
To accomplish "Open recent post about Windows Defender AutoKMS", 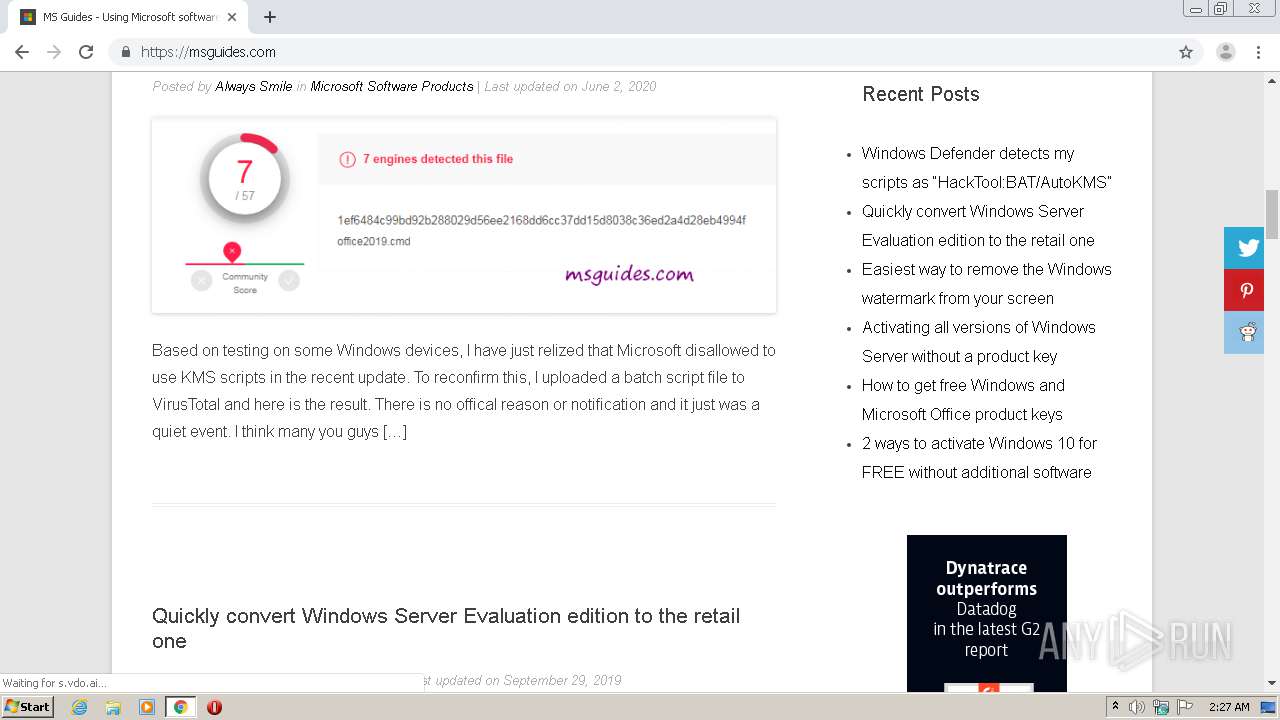I will point(987,168).
